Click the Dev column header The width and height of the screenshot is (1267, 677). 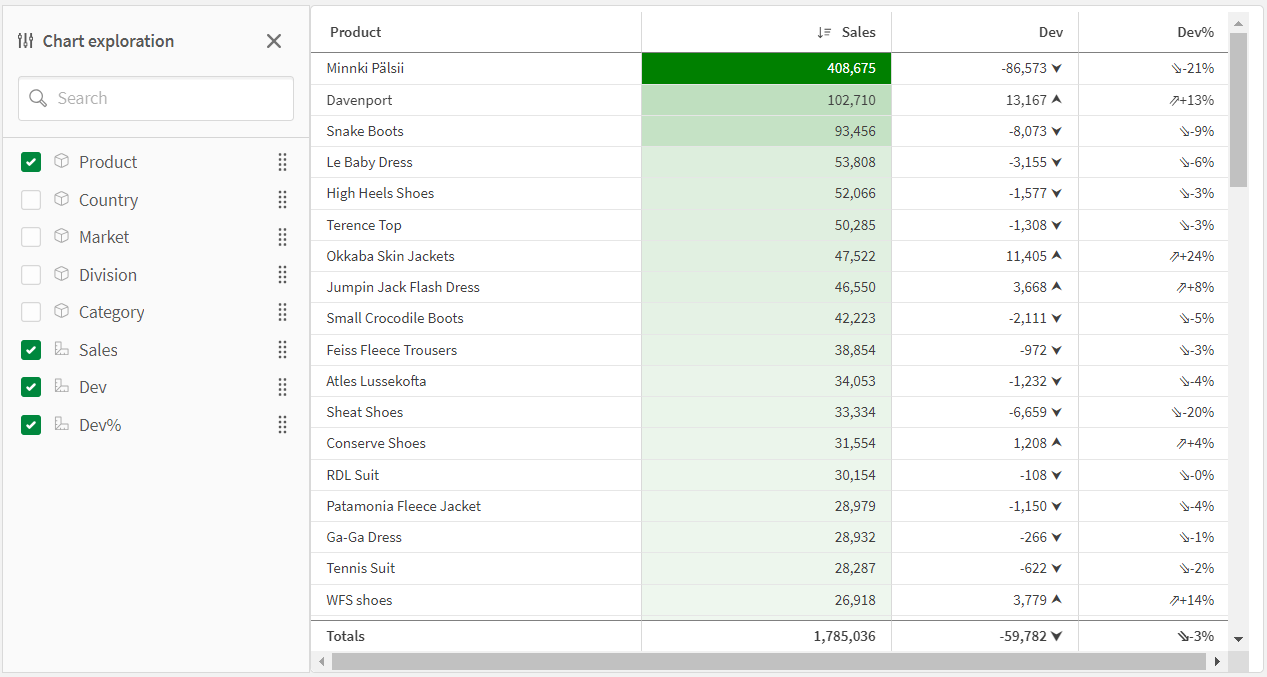pyautogui.click(x=1050, y=32)
